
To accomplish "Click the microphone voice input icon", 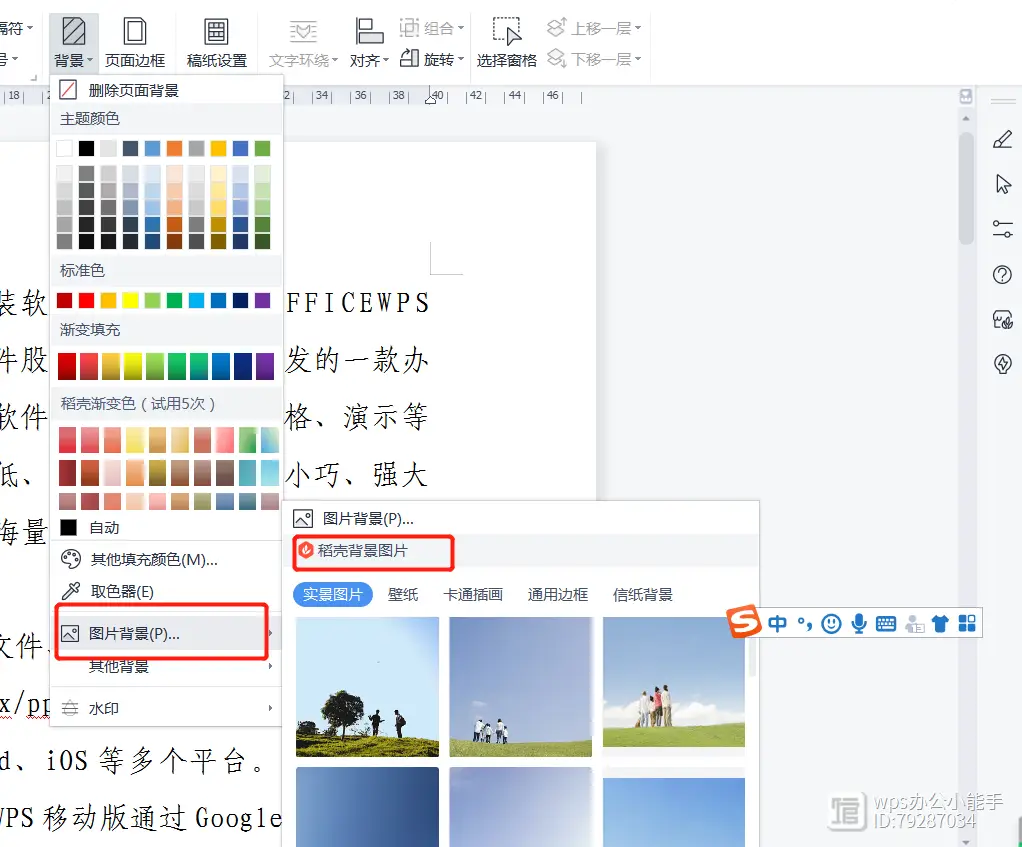I will [x=859, y=624].
